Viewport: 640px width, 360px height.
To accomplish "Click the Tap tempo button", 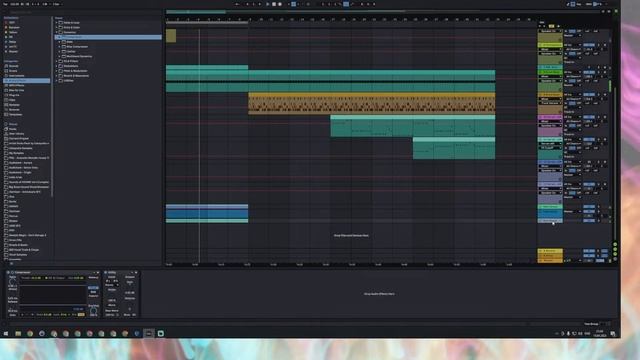I will click(5, 4).
